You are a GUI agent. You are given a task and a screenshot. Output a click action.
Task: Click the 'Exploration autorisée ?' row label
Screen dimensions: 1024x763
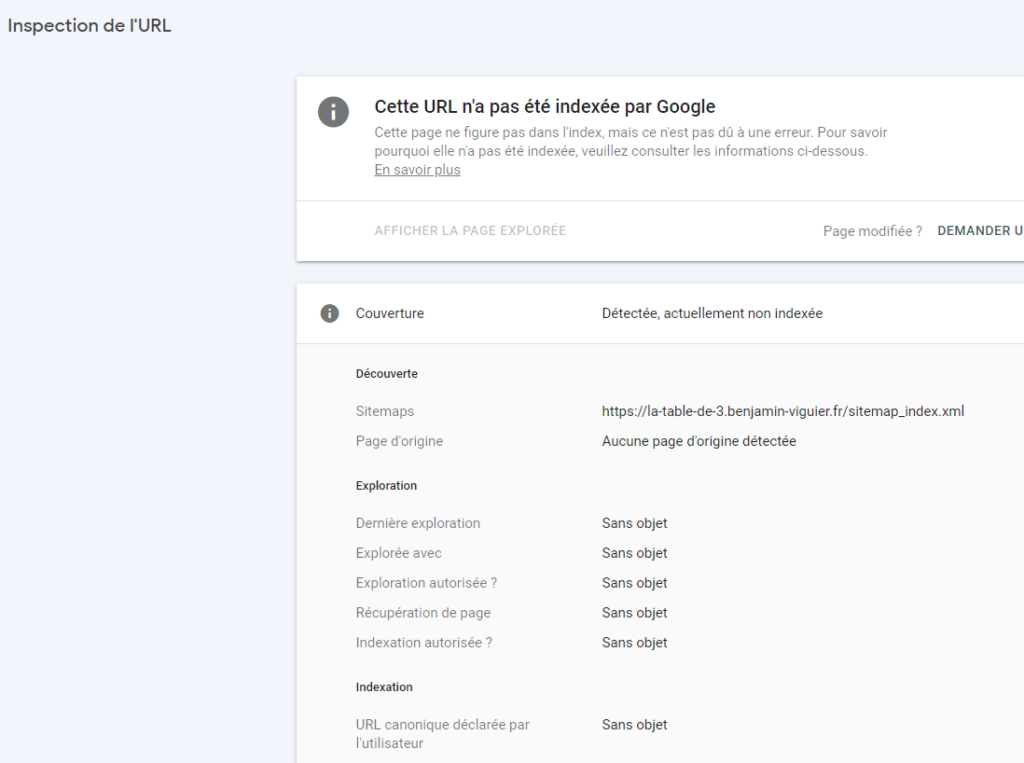click(x=426, y=583)
